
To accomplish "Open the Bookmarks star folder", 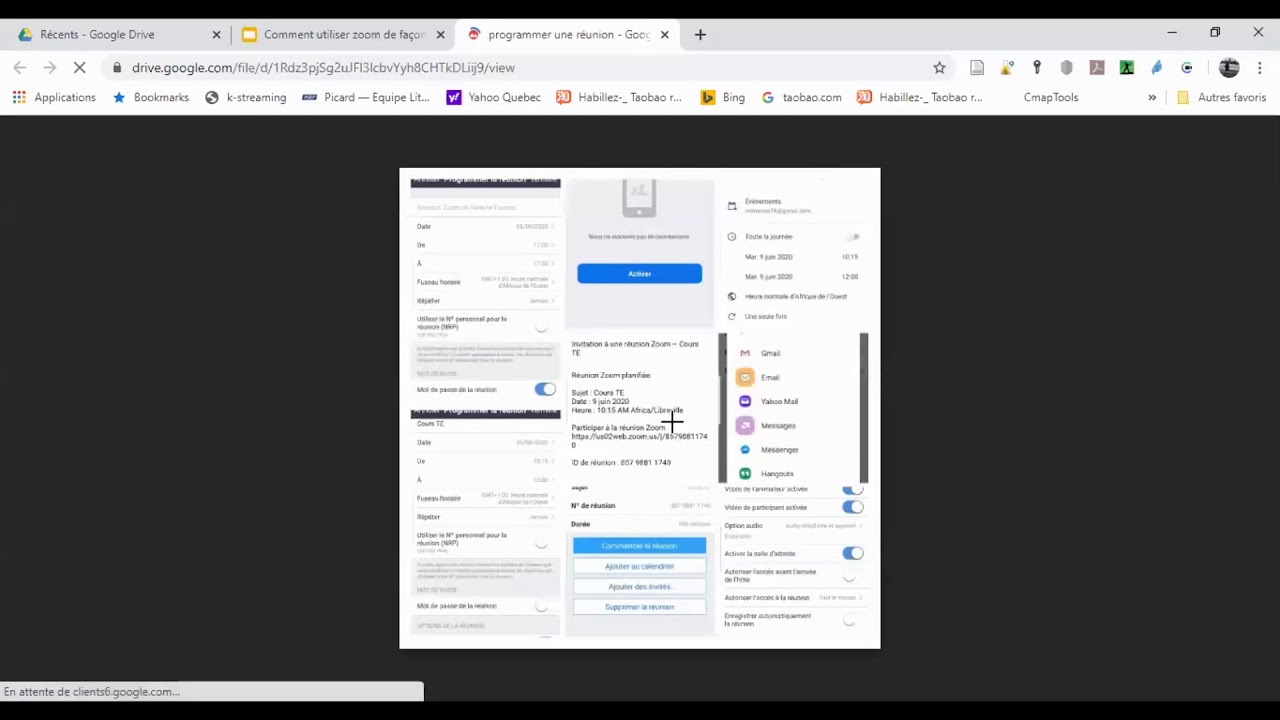I will 151,97.
